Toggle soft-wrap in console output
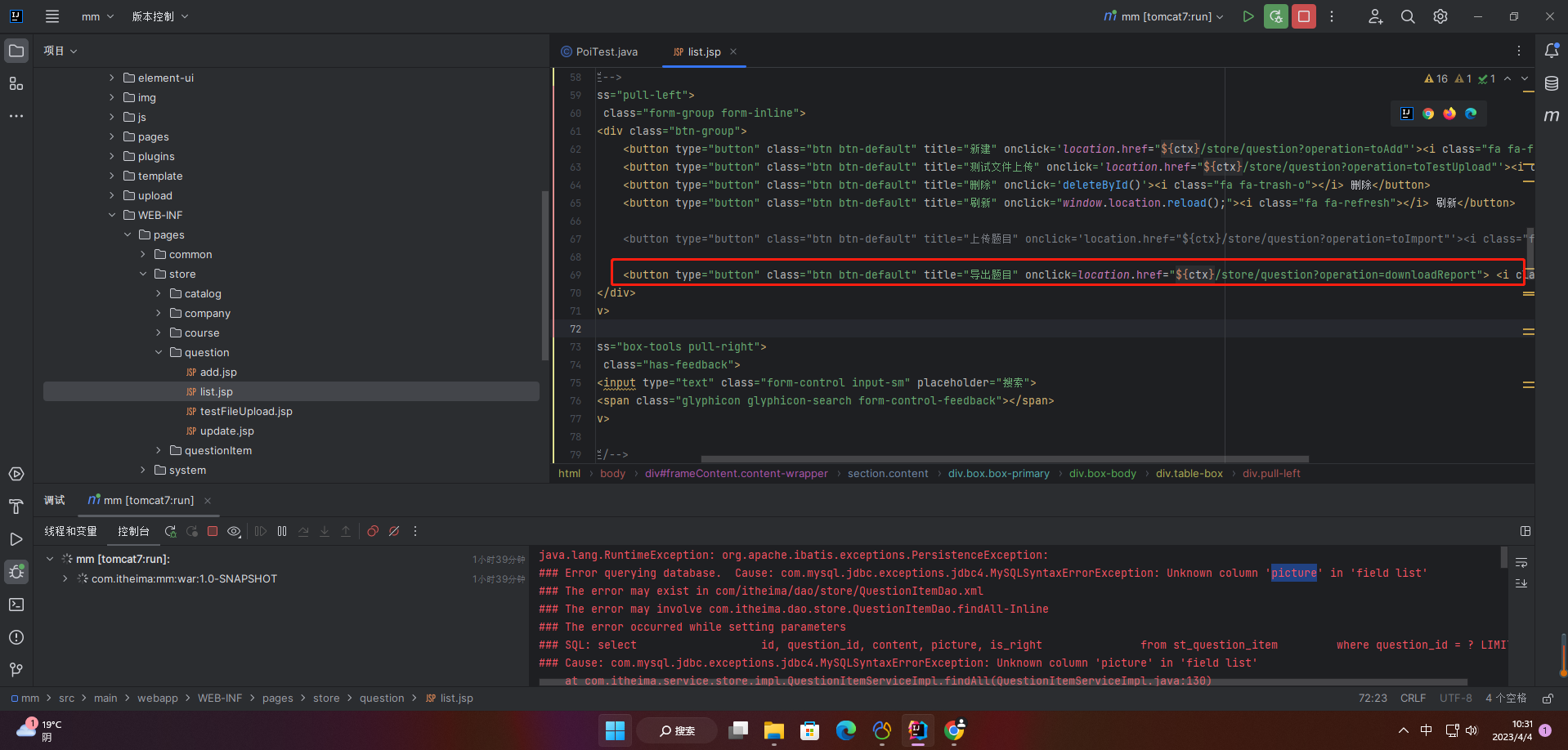Screen dimensions: 1568x750 [1521, 563]
